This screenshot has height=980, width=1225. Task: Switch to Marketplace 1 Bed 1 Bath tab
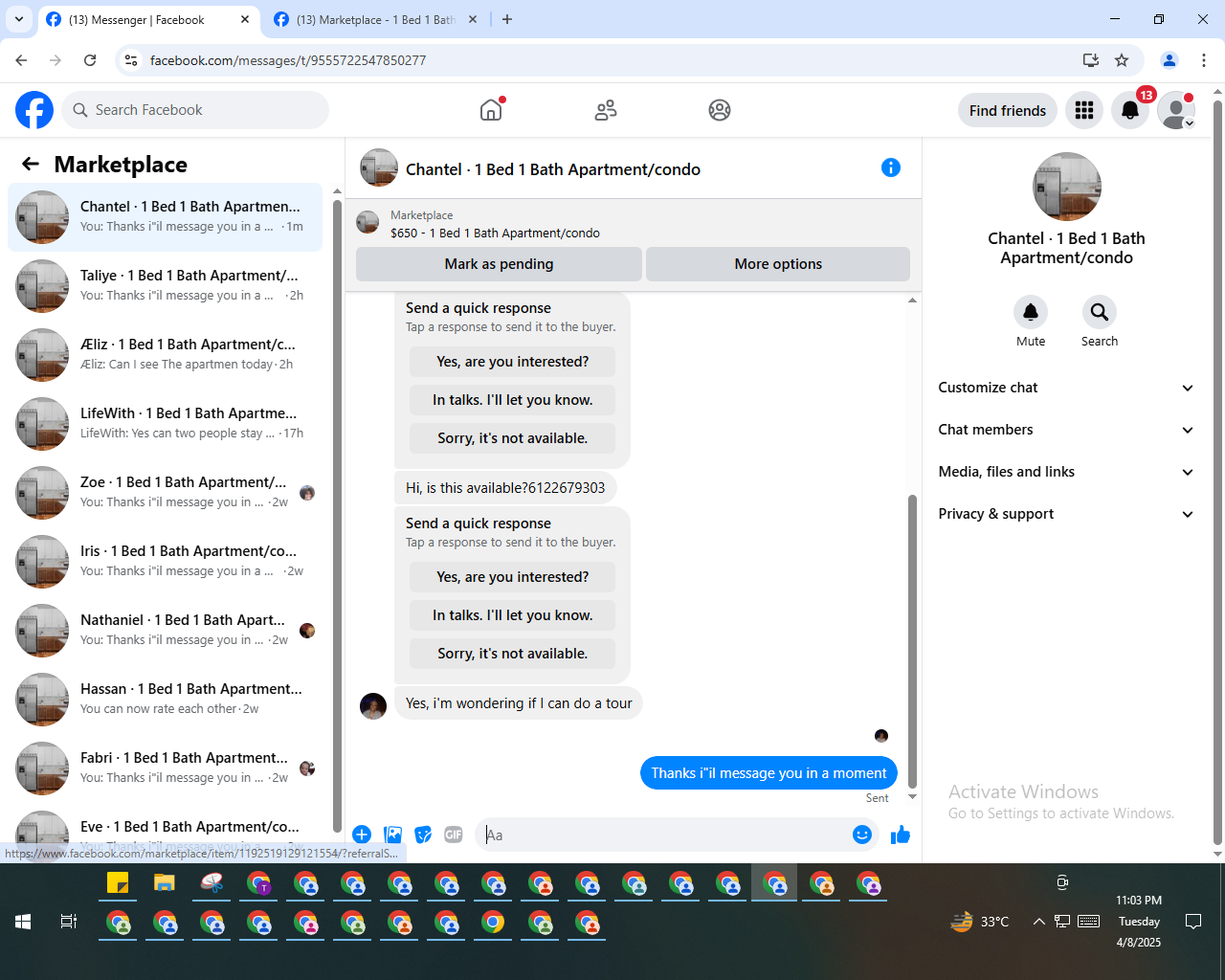(x=375, y=19)
